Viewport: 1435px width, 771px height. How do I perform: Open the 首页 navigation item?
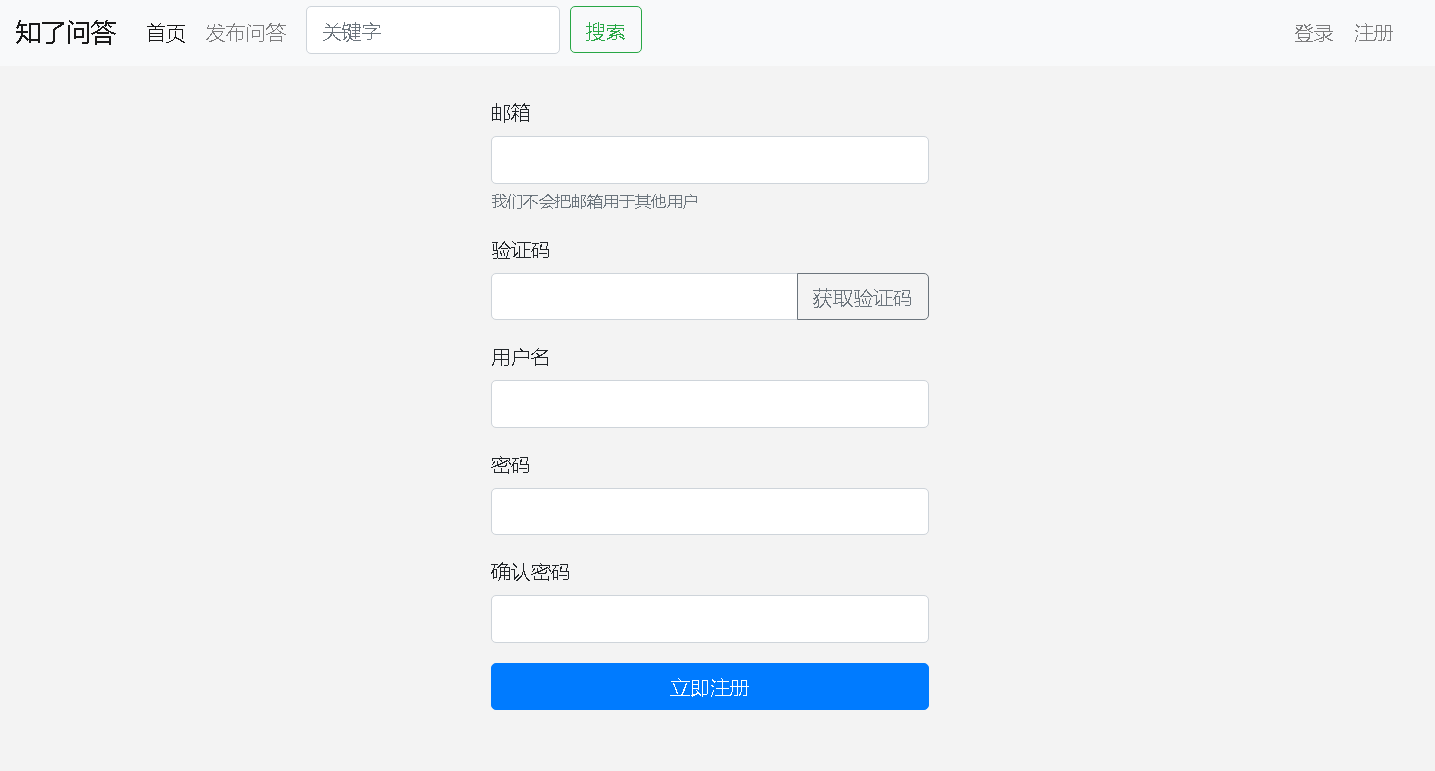165,31
